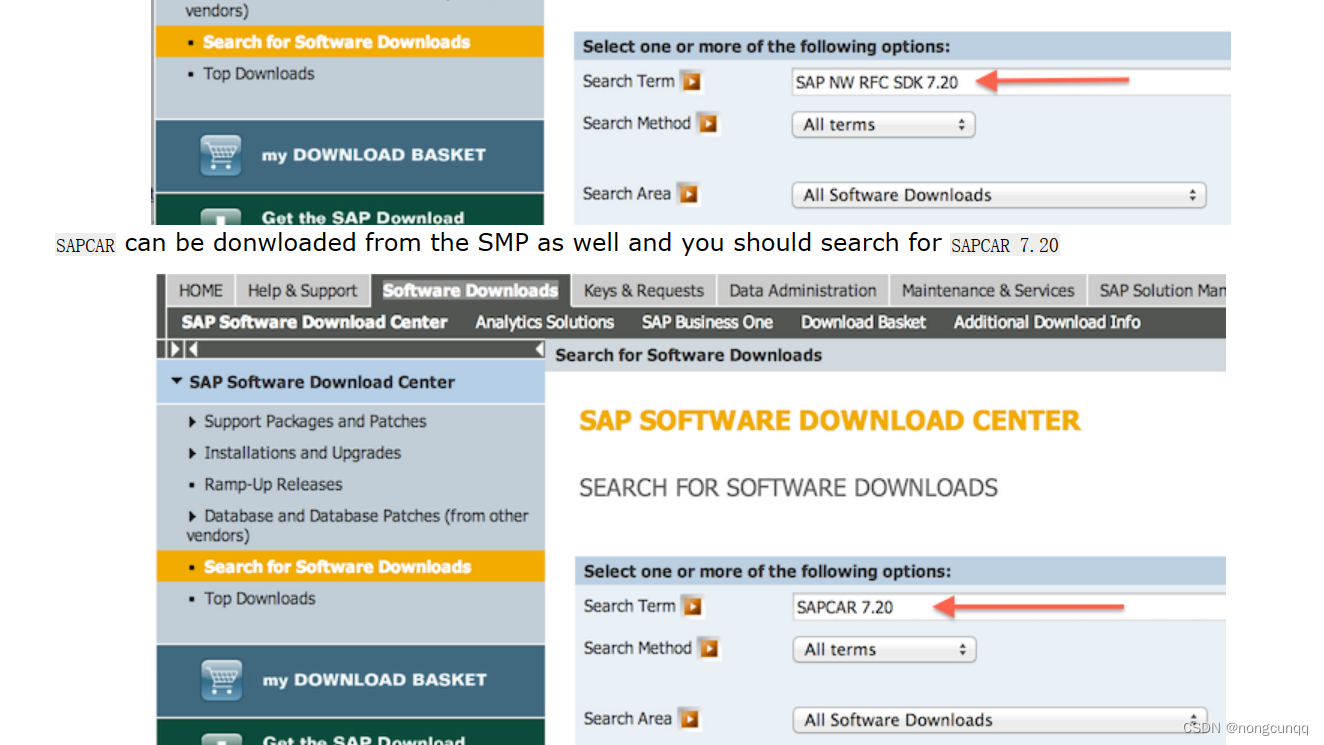This screenshot has height=745, width=1324.
Task: Switch to the Help & Support tab
Action: click(x=302, y=290)
